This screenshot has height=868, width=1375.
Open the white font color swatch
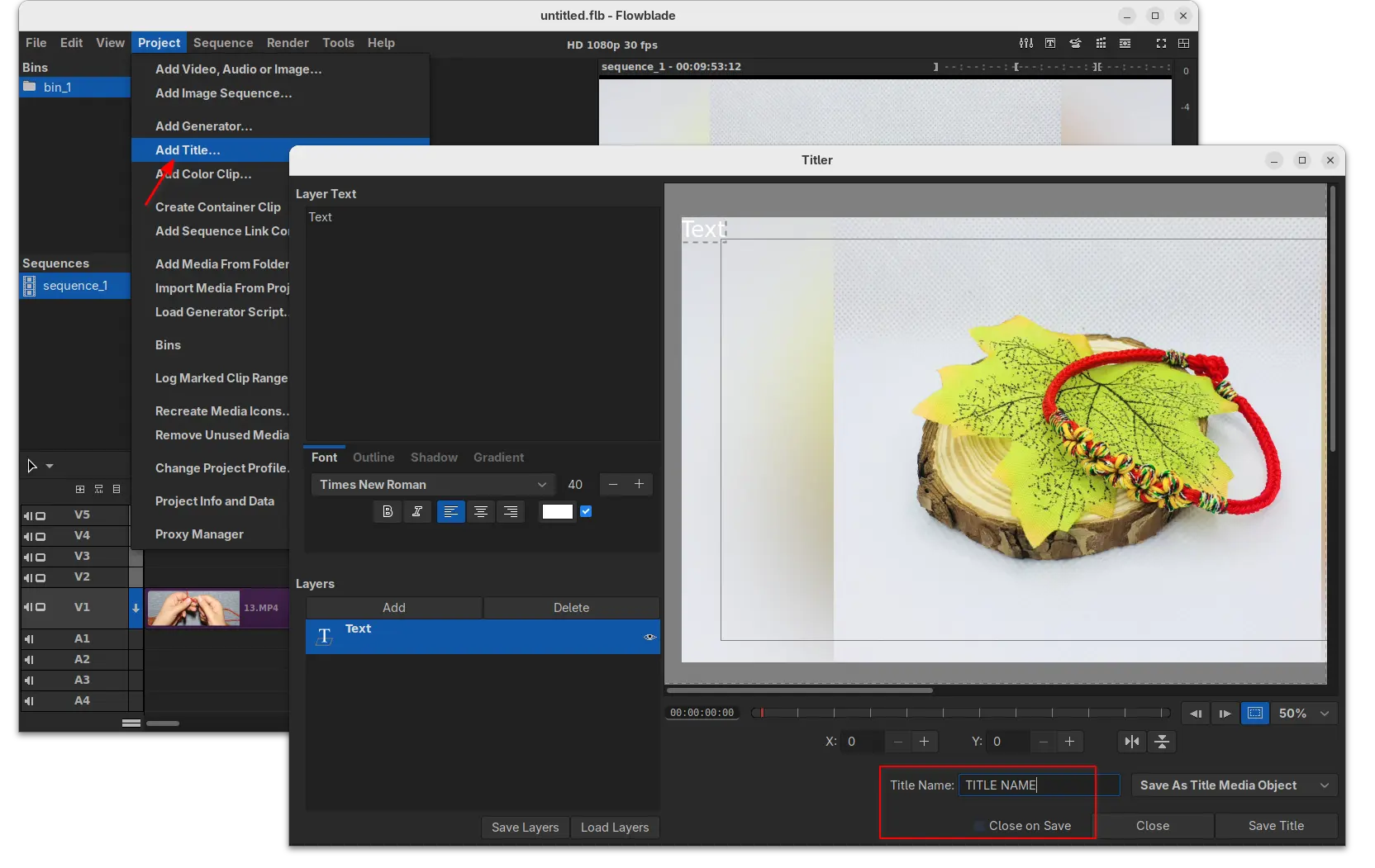point(557,512)
